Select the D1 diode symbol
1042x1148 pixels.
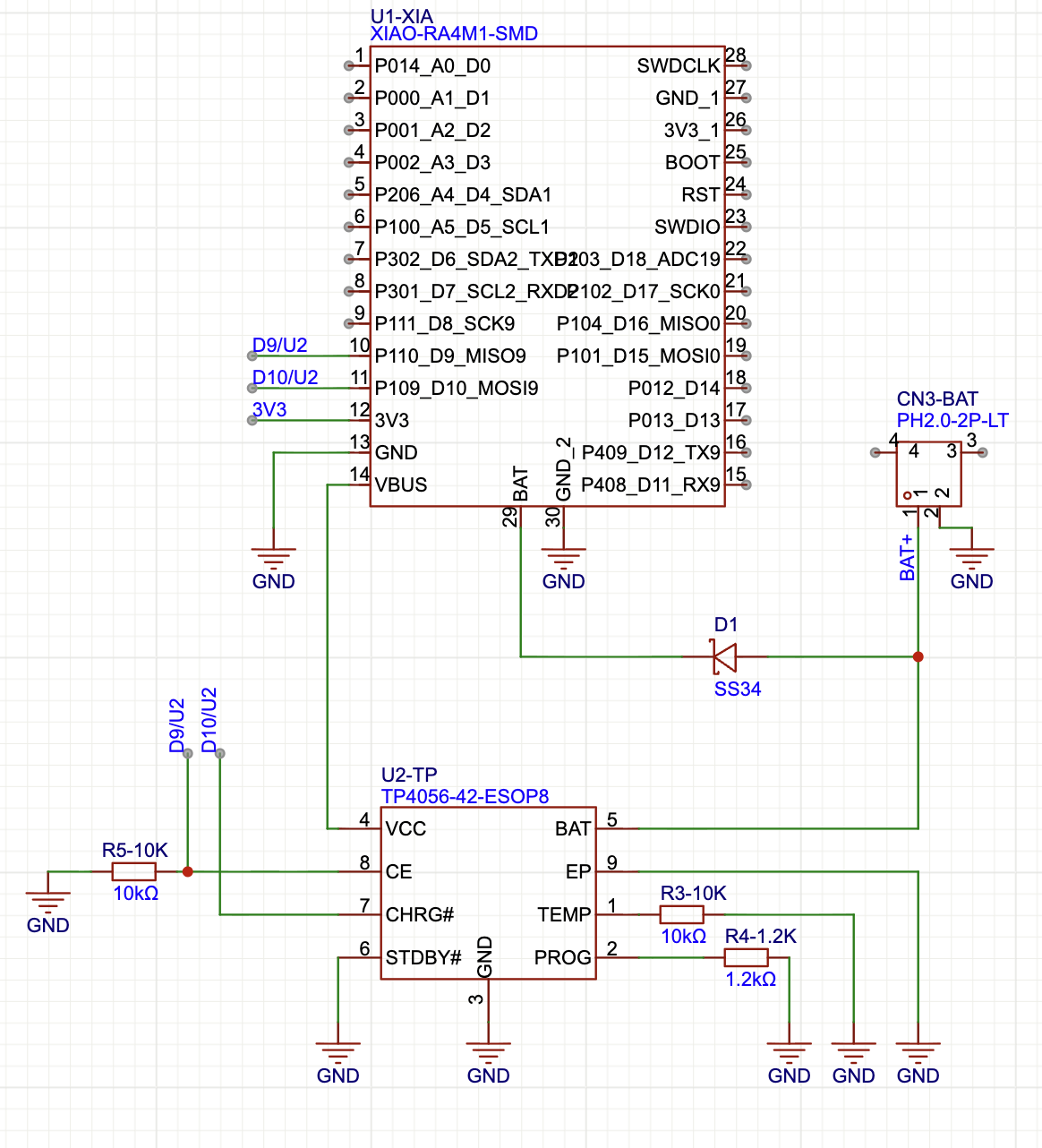pos(724,656)
